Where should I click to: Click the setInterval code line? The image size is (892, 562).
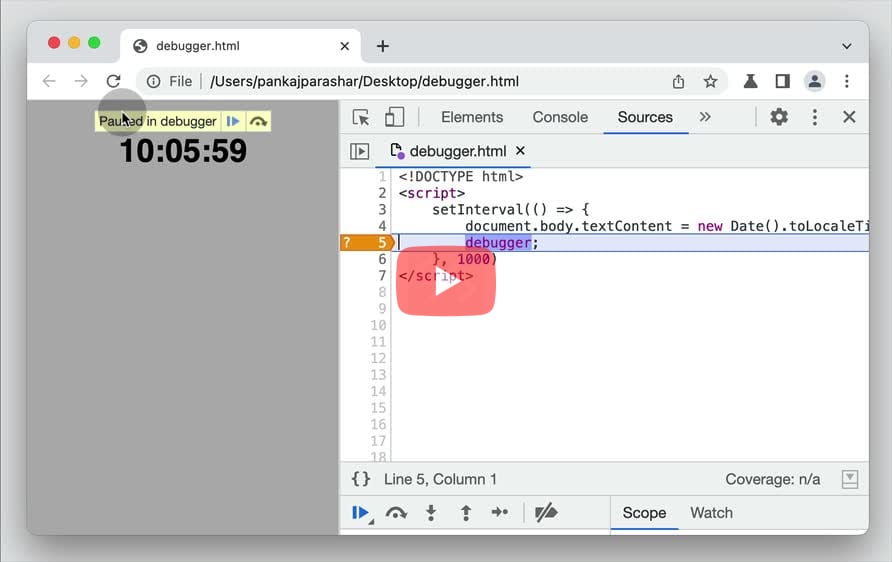click(510, 209)
